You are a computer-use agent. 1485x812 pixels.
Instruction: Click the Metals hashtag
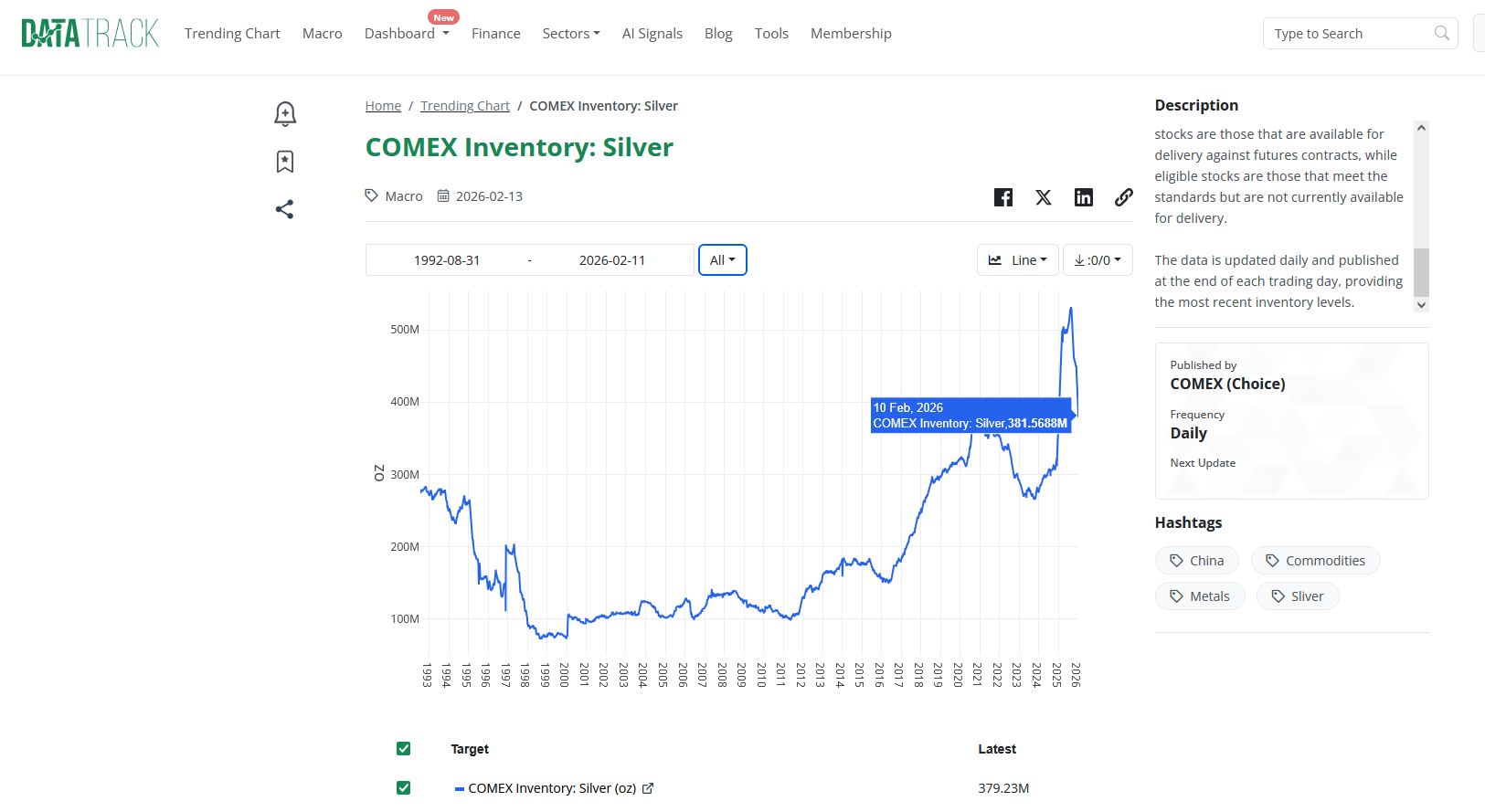coord(1201,596)
